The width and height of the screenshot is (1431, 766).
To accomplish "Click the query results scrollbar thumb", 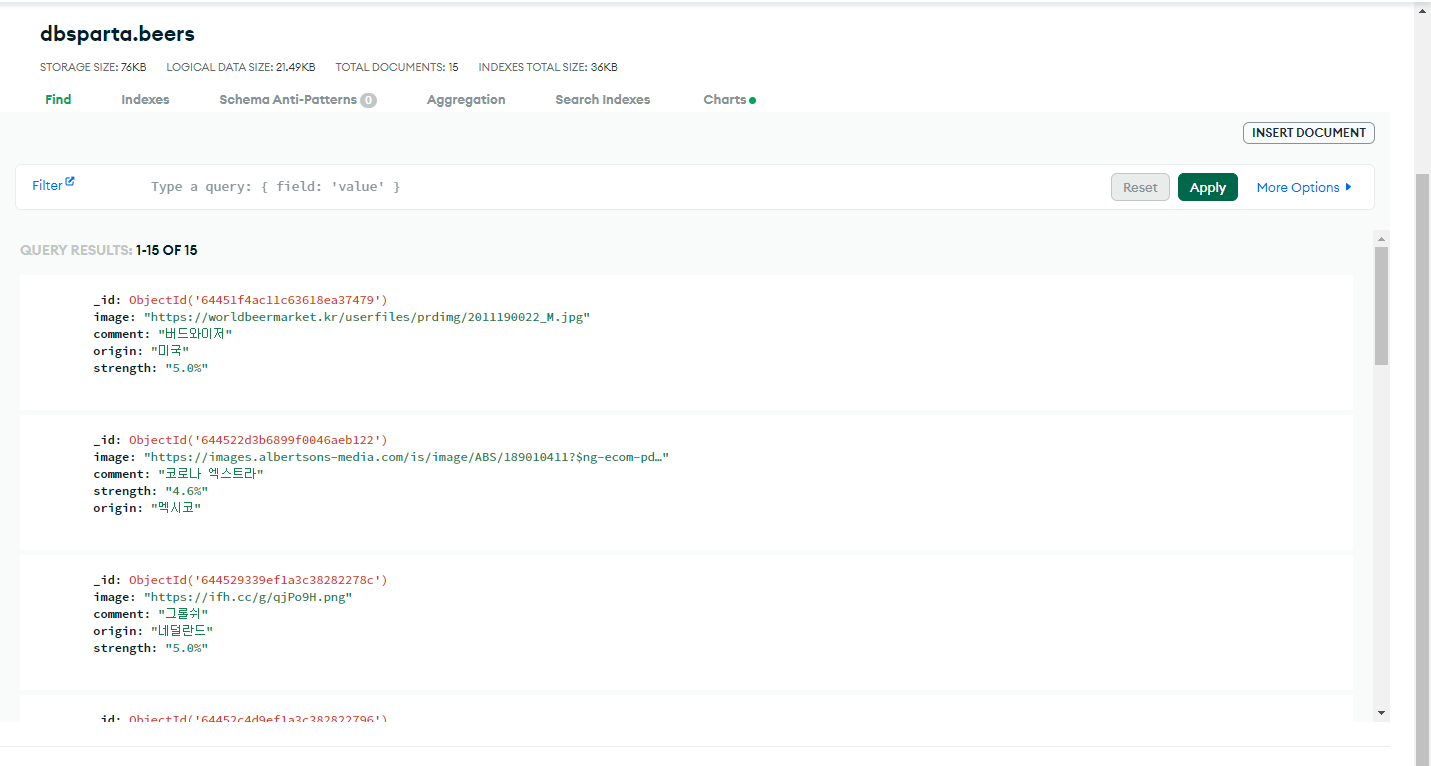I will coord(1382,305).
